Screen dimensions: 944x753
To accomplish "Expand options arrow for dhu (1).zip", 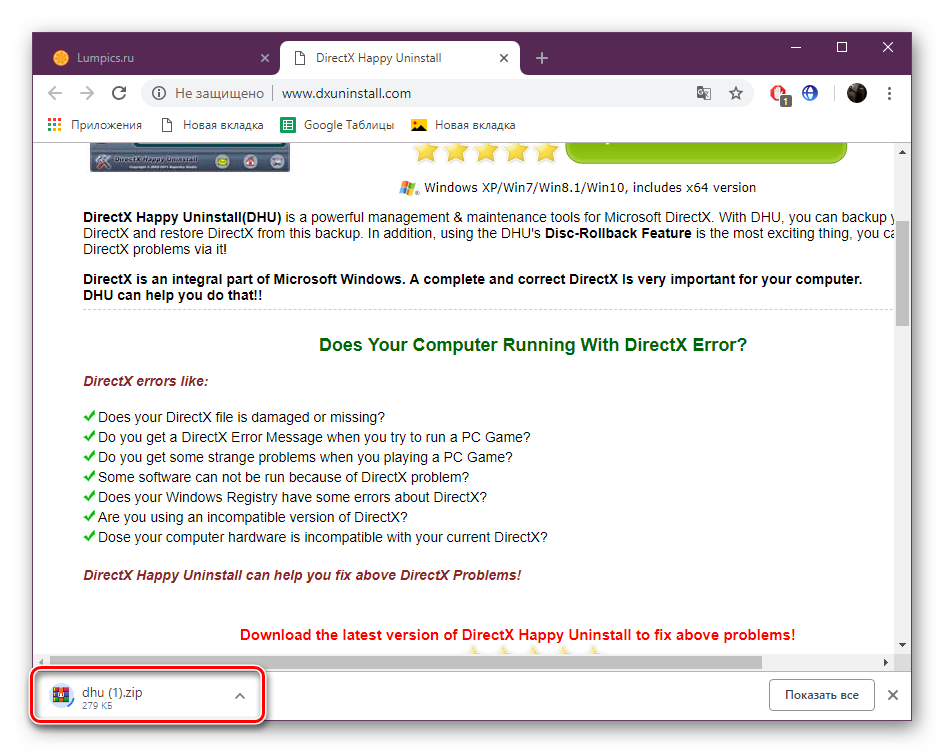I will click(240, 696).
